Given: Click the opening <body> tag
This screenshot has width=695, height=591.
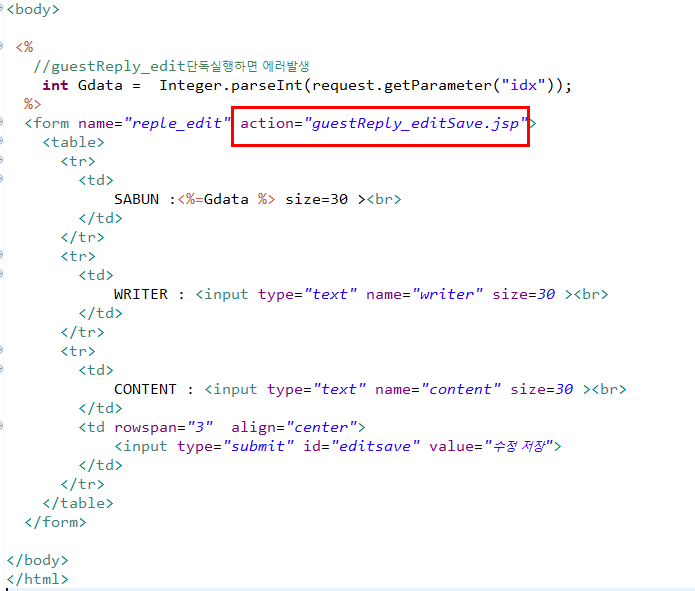Looking at the screenshot, I should click(x=33, y=9).
